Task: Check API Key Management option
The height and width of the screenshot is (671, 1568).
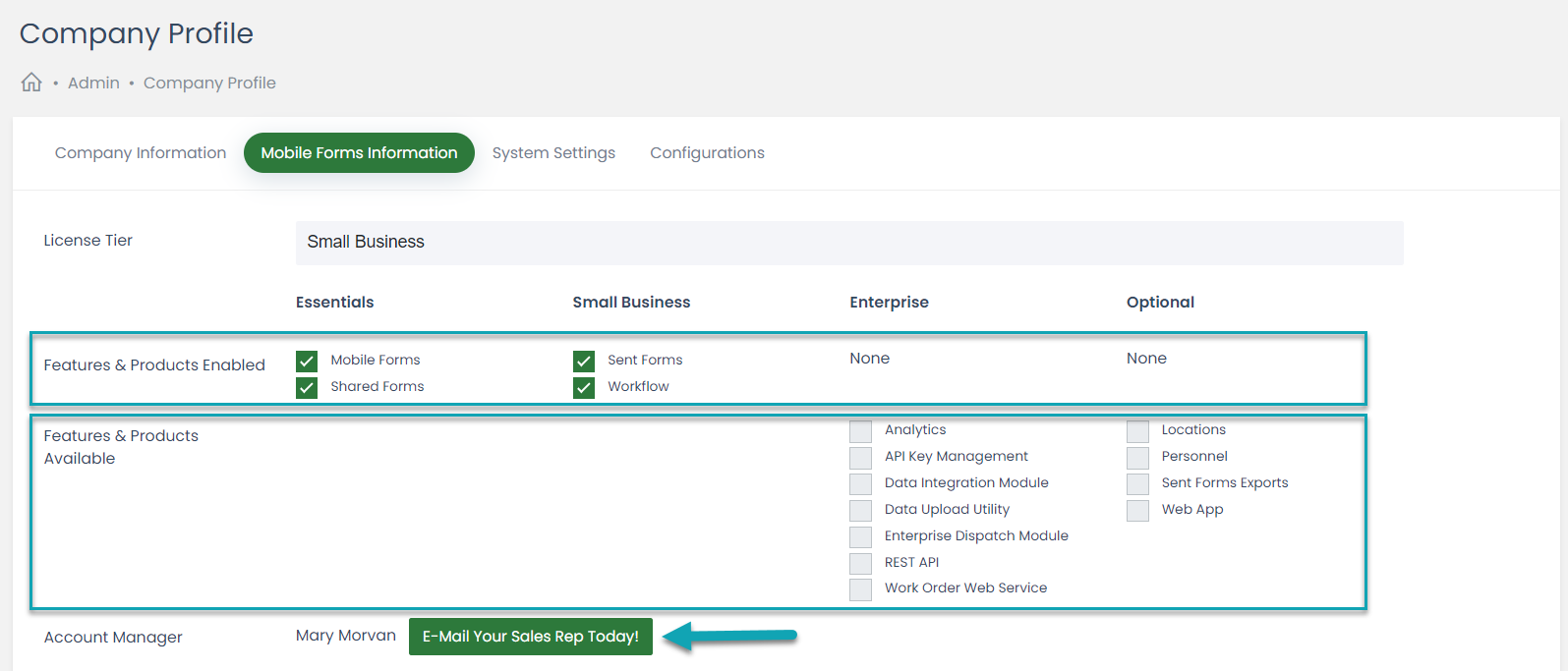Action: pyautogui.click(x=860, y=458)
